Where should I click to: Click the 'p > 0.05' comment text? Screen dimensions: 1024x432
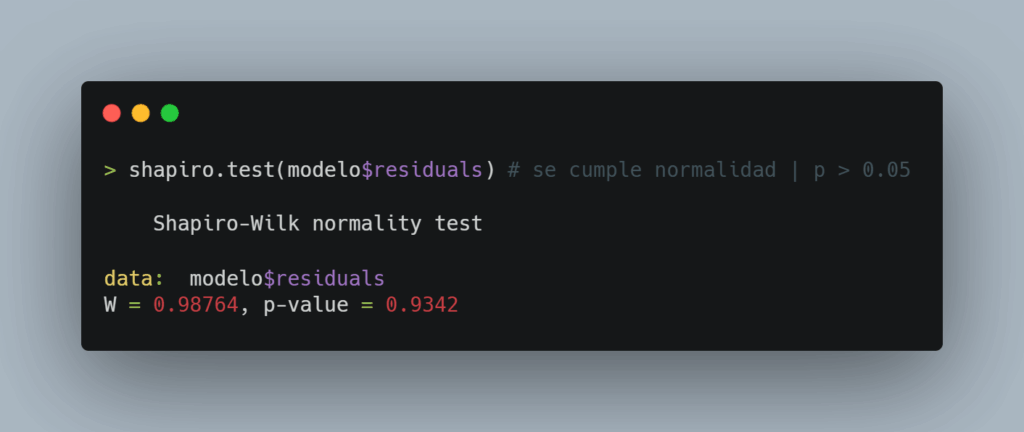[x=862, y=170]
